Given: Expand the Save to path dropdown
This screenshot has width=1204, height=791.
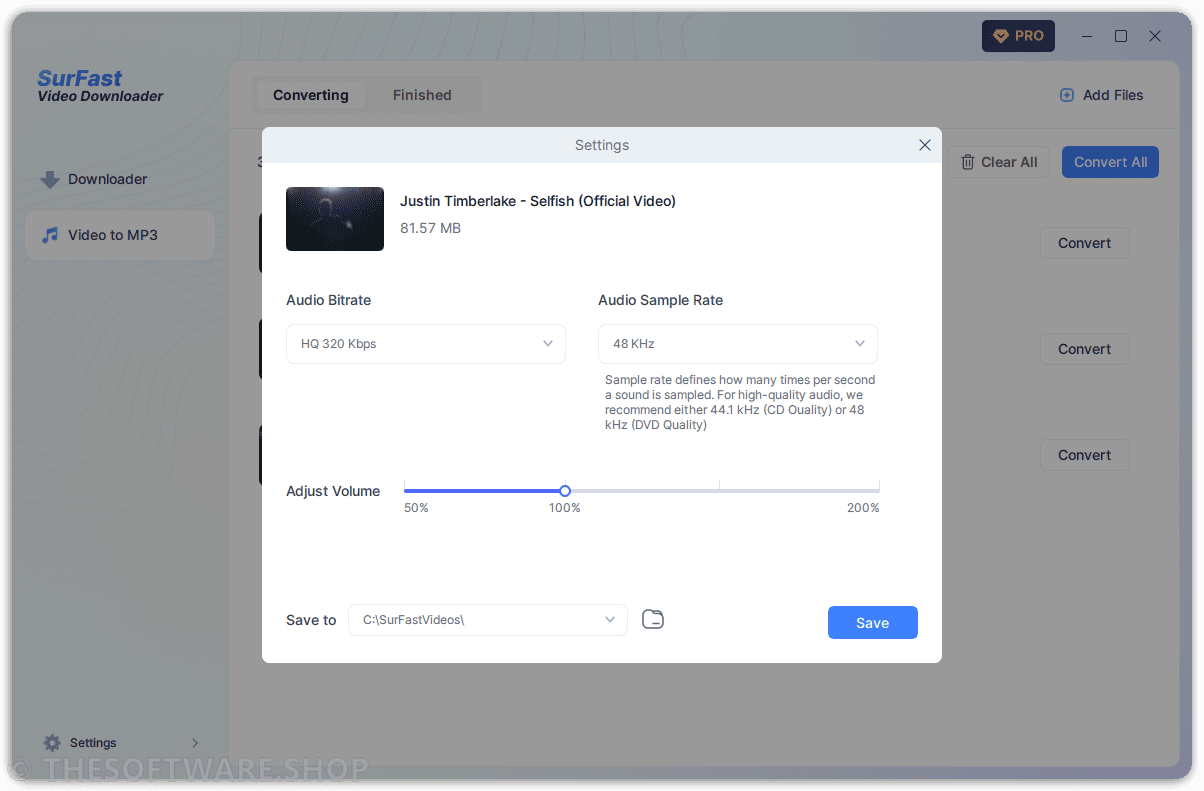Looking at the screenshot, I should point(488,620).
